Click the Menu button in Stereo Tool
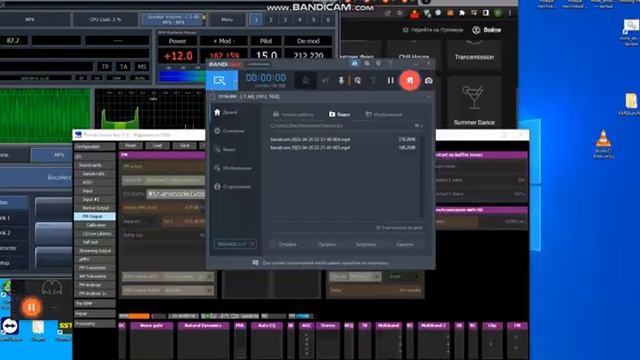Image resolution: width=640 pixels, height=360 pixels. coord(227,19)
